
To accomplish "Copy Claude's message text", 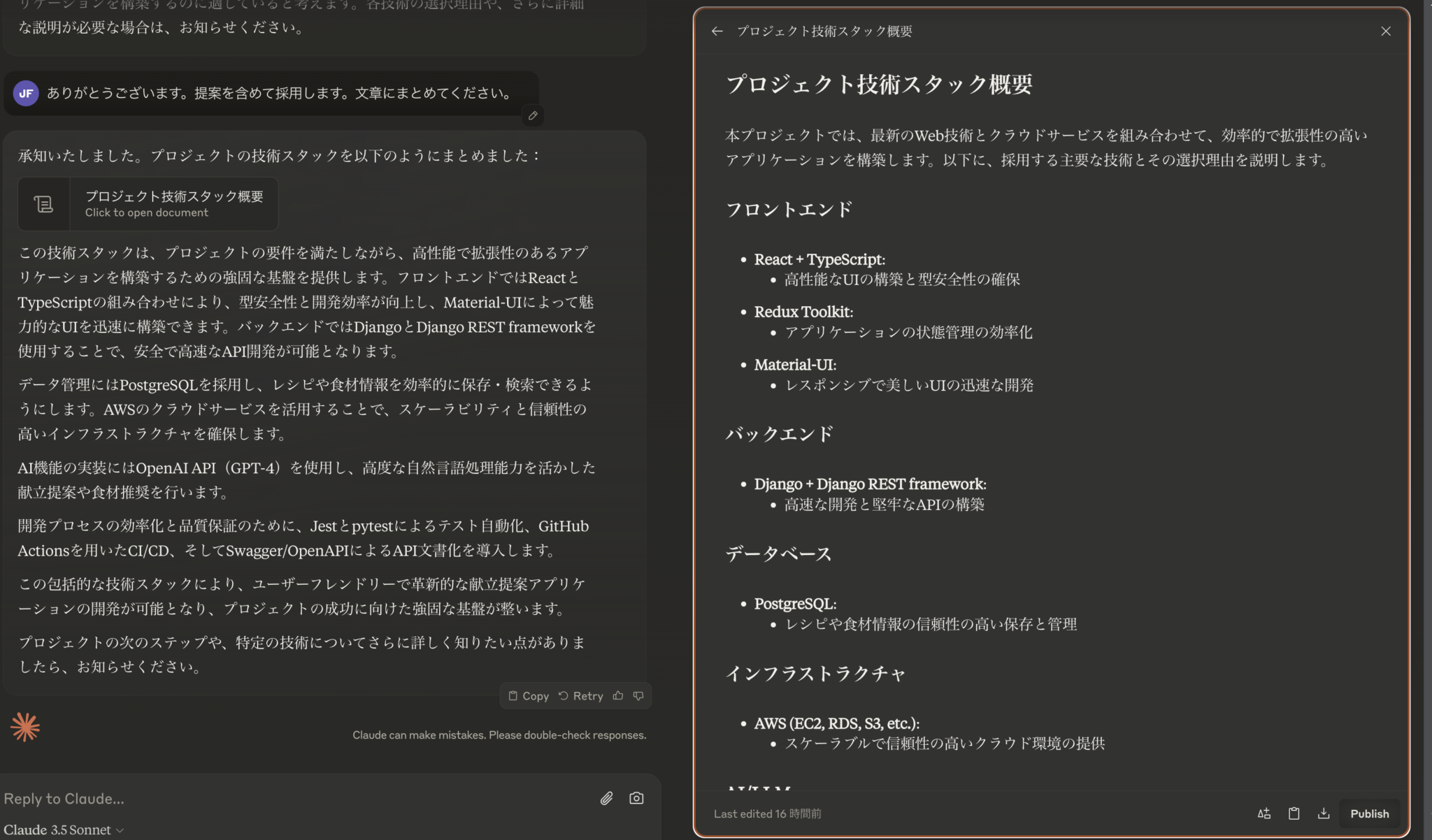I will [x=529, y=695].
